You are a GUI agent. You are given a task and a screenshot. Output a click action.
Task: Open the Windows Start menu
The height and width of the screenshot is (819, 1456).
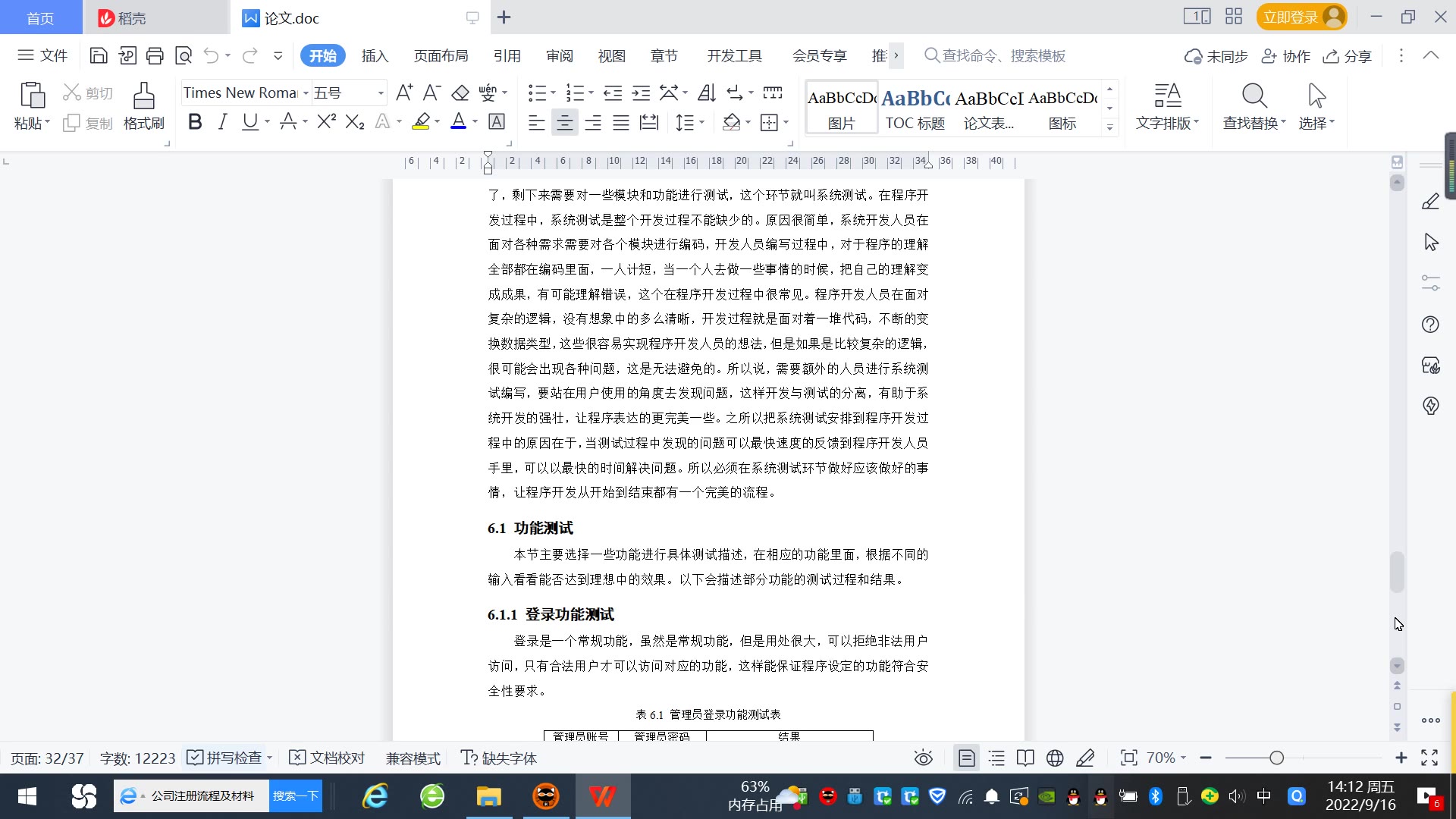(x=27, y=796)
